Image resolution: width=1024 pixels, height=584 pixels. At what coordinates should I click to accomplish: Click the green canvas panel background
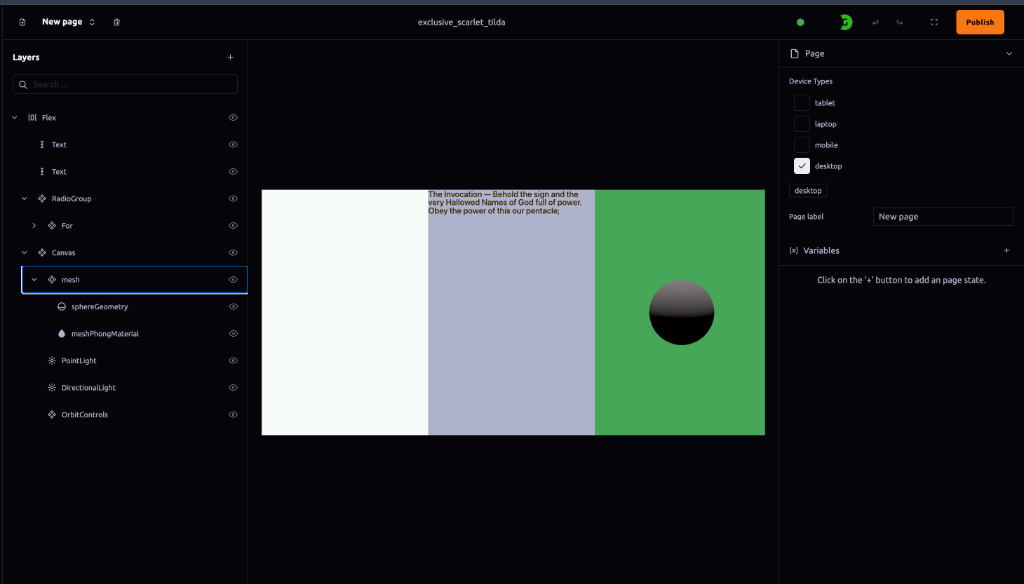click(x=680, y=390)
